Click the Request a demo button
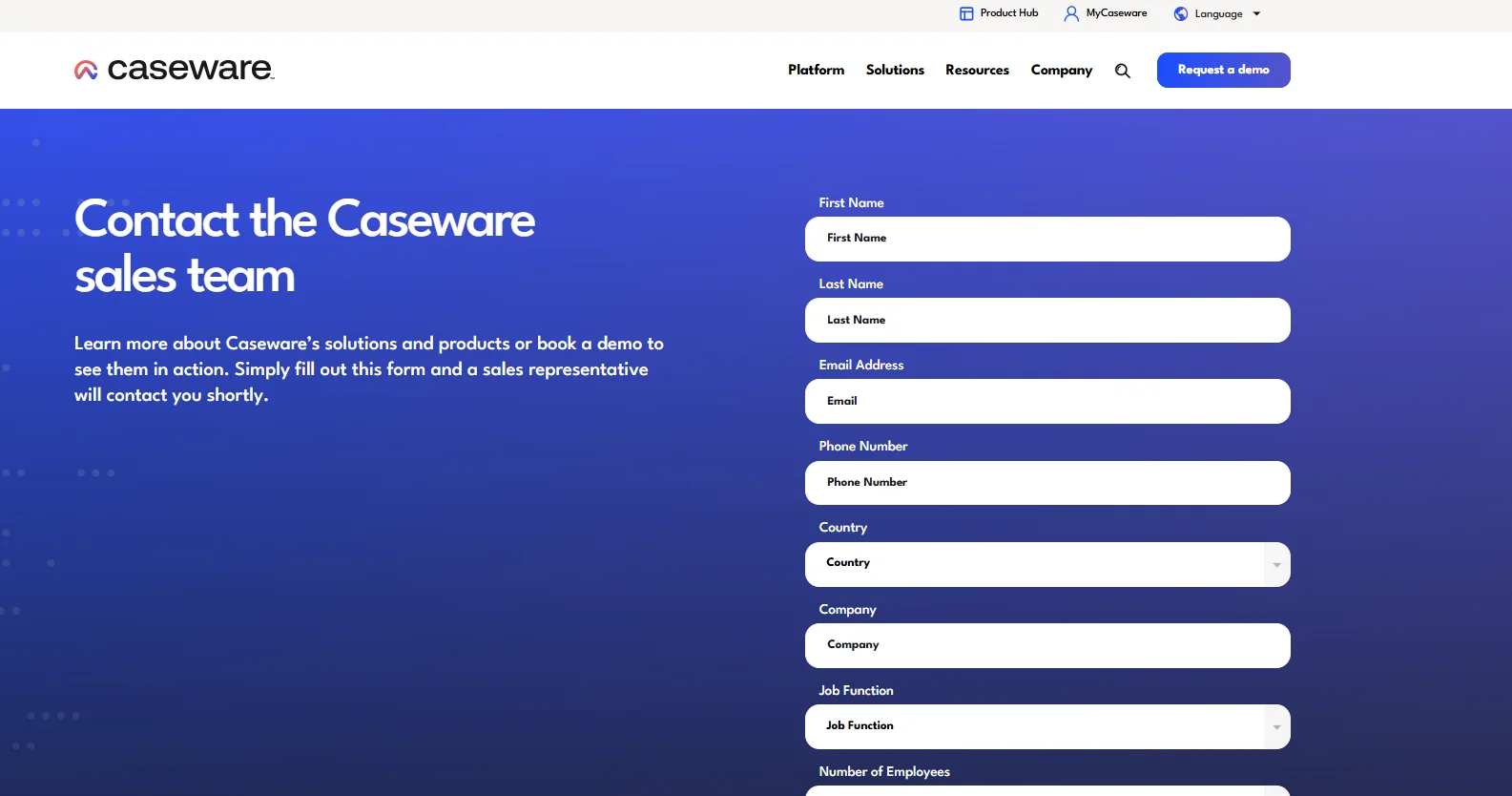The width and height of the screenshot is (1512, 796). pyautogui.click(x=1224, y=70)
